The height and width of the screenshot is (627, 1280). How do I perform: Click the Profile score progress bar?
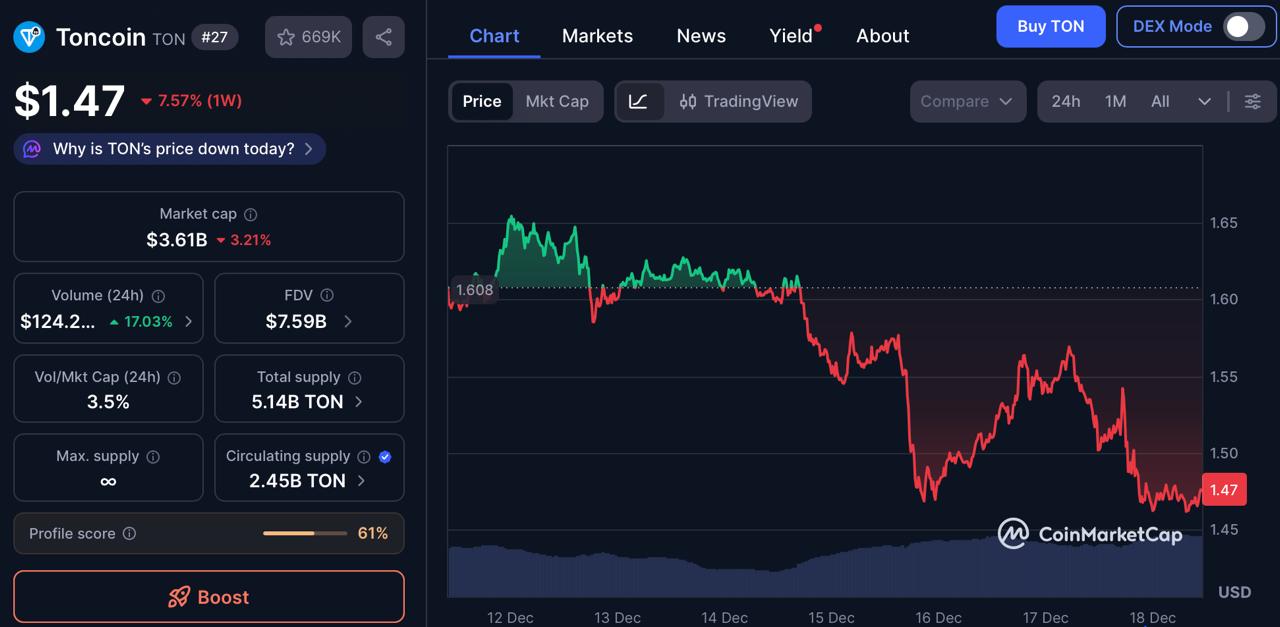[x=303, y=533]
